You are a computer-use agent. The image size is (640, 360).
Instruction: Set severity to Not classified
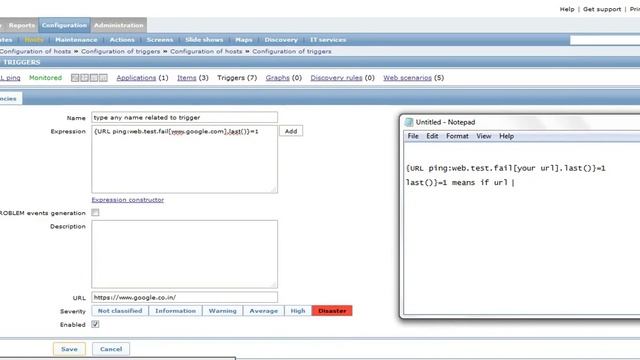click(x=120, y=311)
